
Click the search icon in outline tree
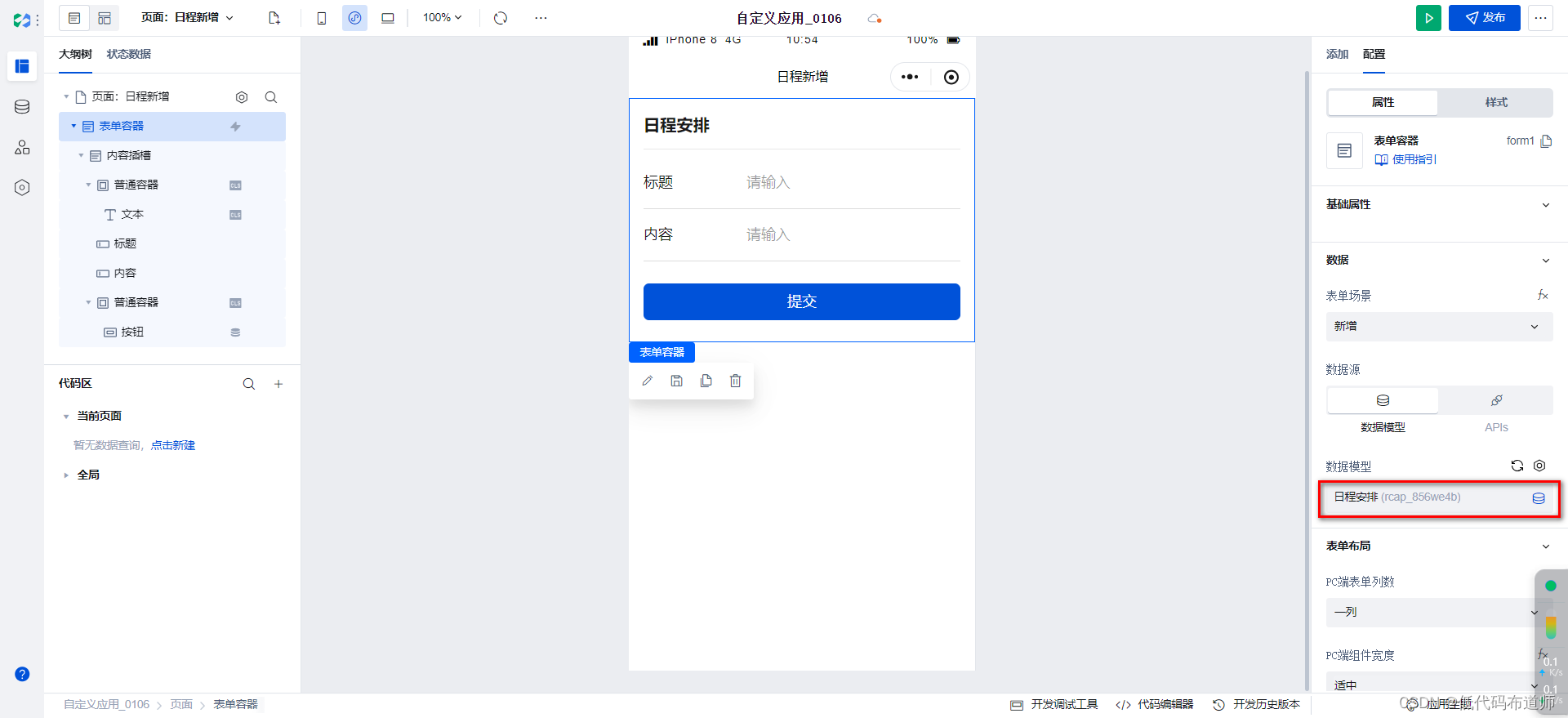[271, 97]
